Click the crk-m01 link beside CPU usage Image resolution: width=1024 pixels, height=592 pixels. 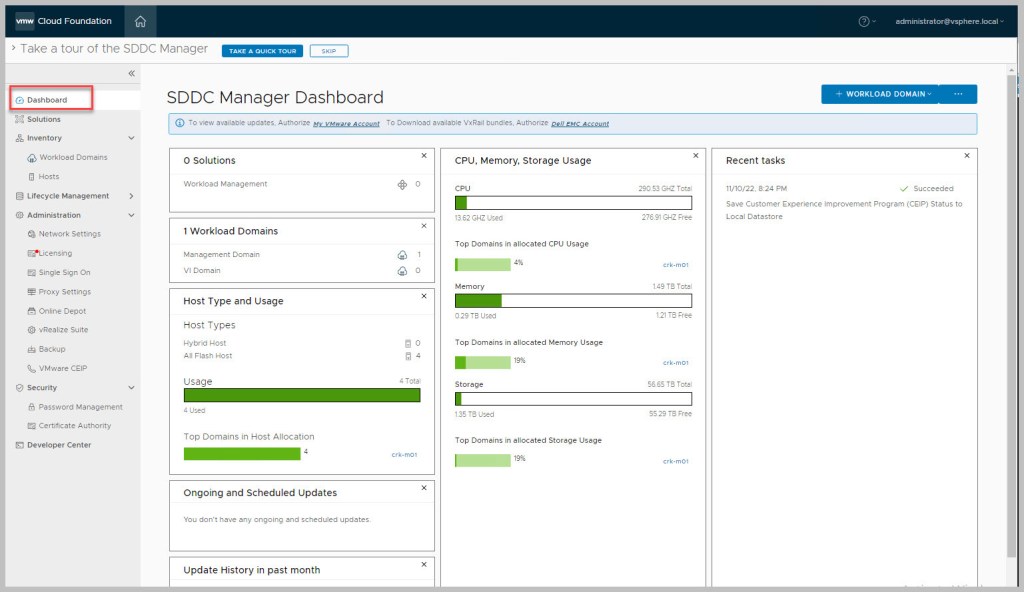[676, 265]
